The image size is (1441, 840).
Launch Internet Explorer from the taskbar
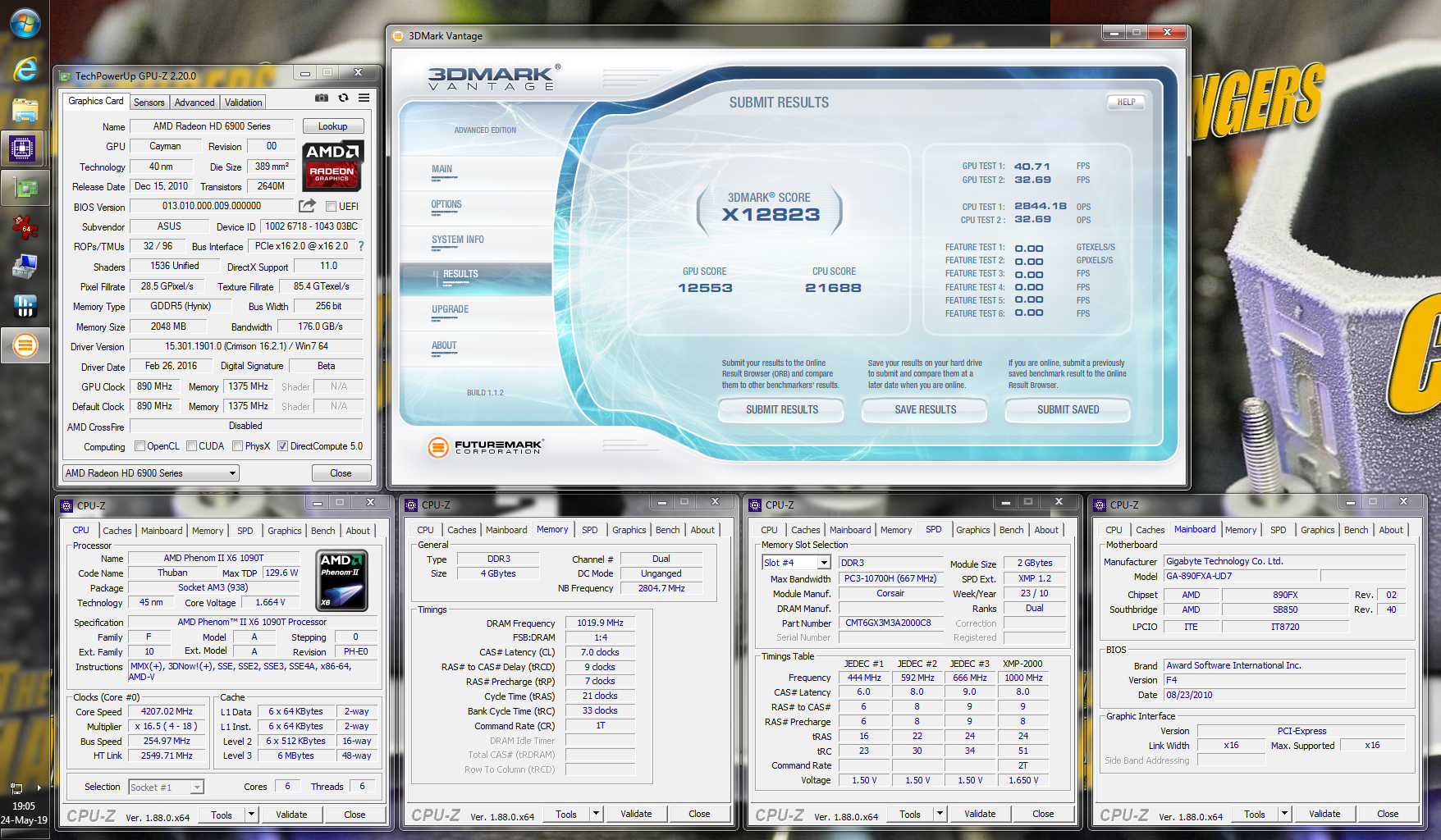pyautogui.click(x=25, y=69)
